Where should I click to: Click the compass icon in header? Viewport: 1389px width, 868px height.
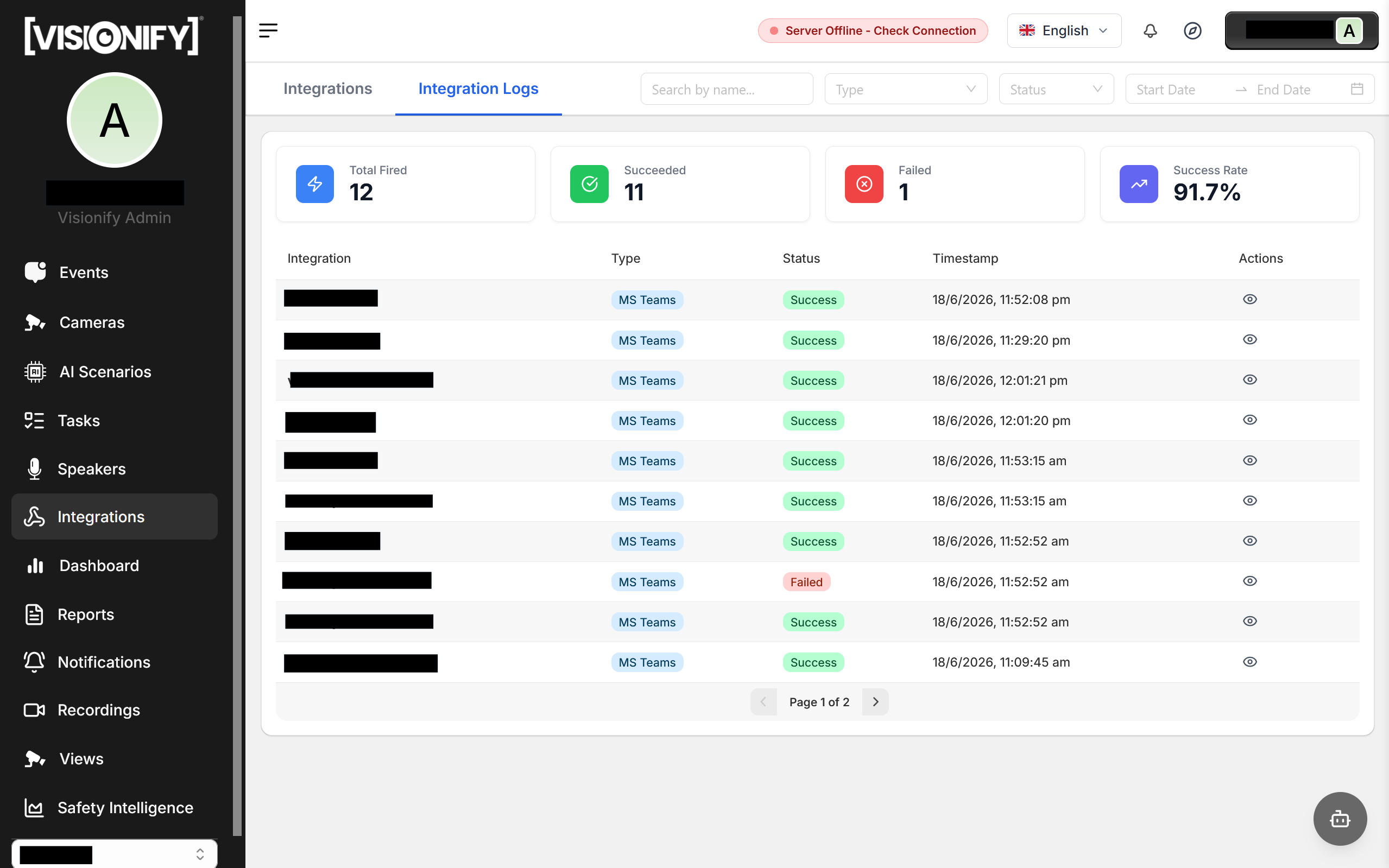(1192, 30)
